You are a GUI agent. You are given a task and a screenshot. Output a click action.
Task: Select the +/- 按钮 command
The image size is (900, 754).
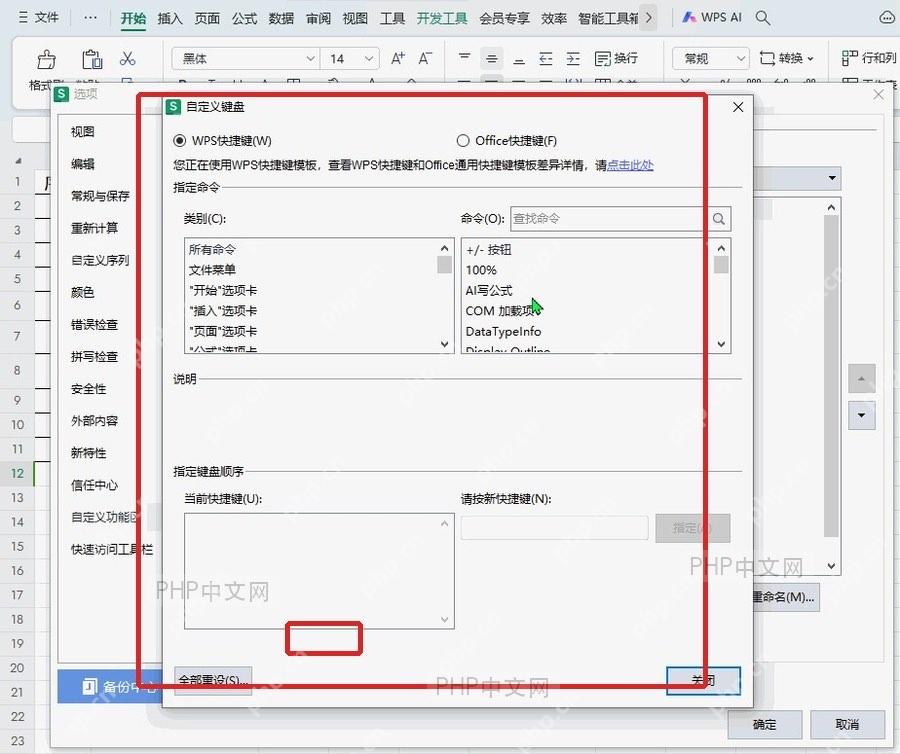tap(488, 250)
